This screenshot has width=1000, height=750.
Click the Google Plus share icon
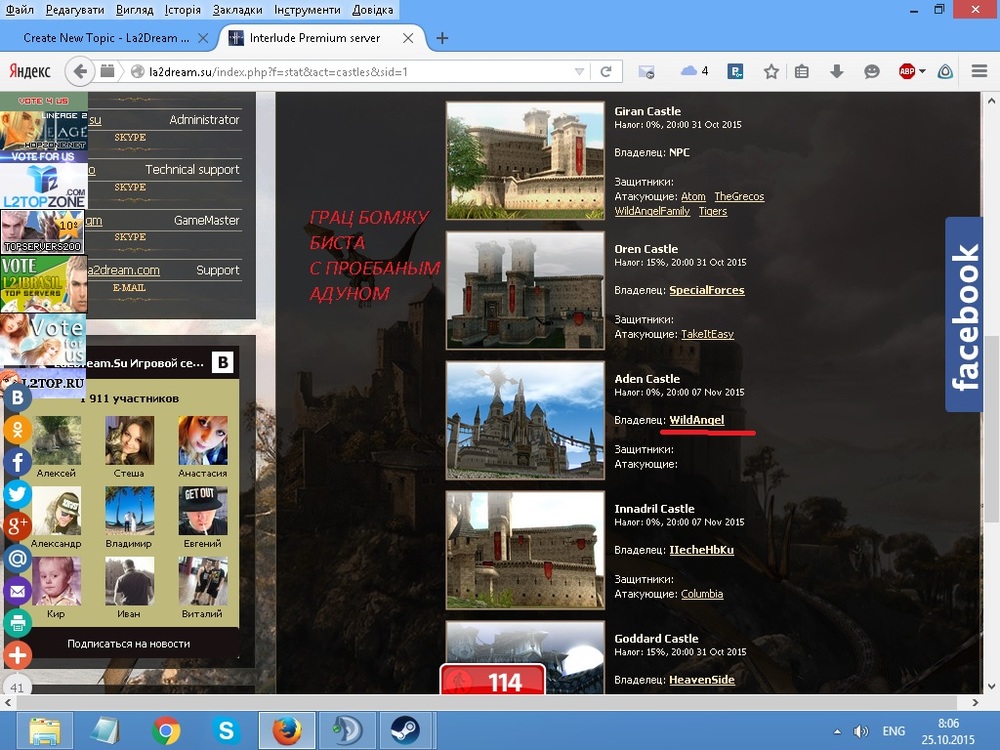17,526
